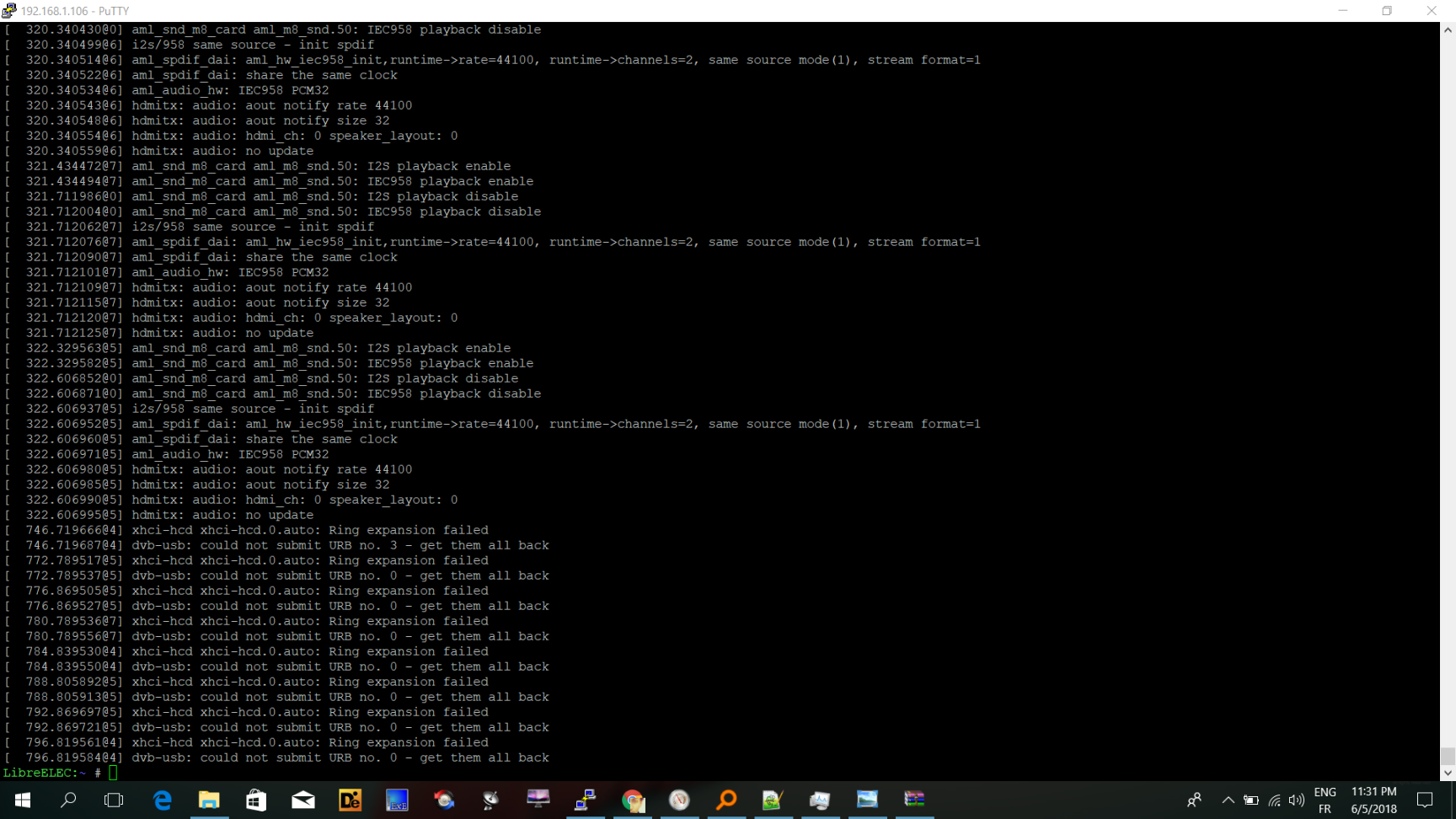Open Microsoft Store from the taskbar
1456x819 pixels.
tap(256, 800)
